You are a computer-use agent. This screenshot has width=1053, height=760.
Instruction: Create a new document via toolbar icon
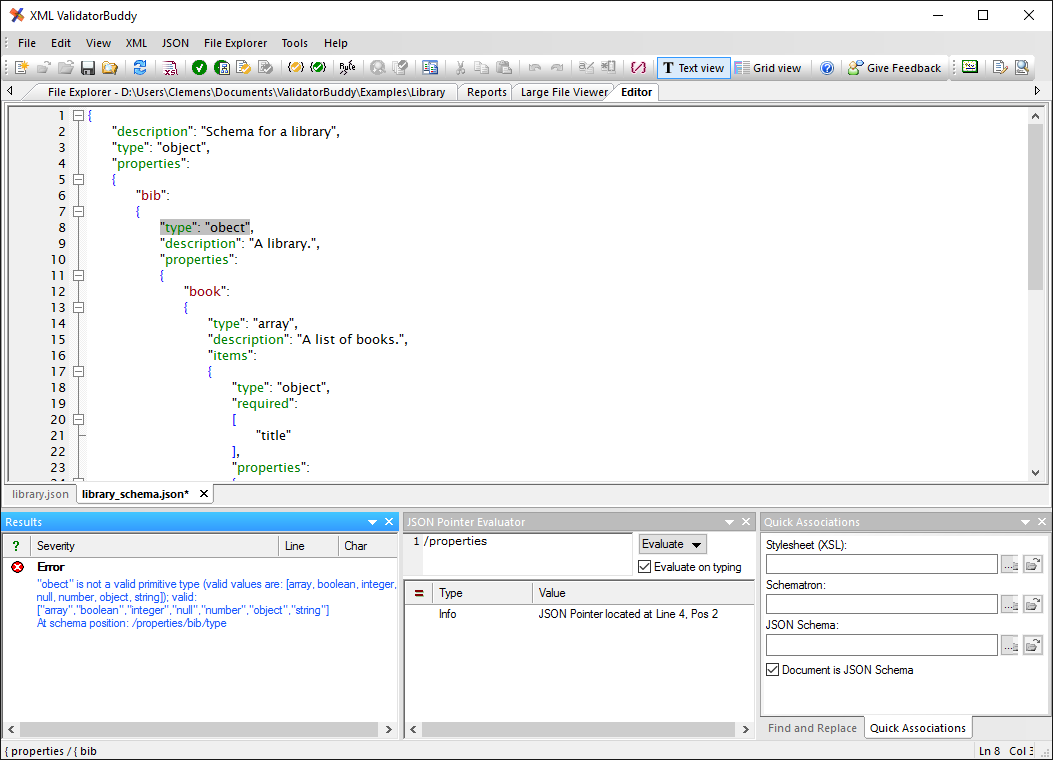click(x=21, y=67)
